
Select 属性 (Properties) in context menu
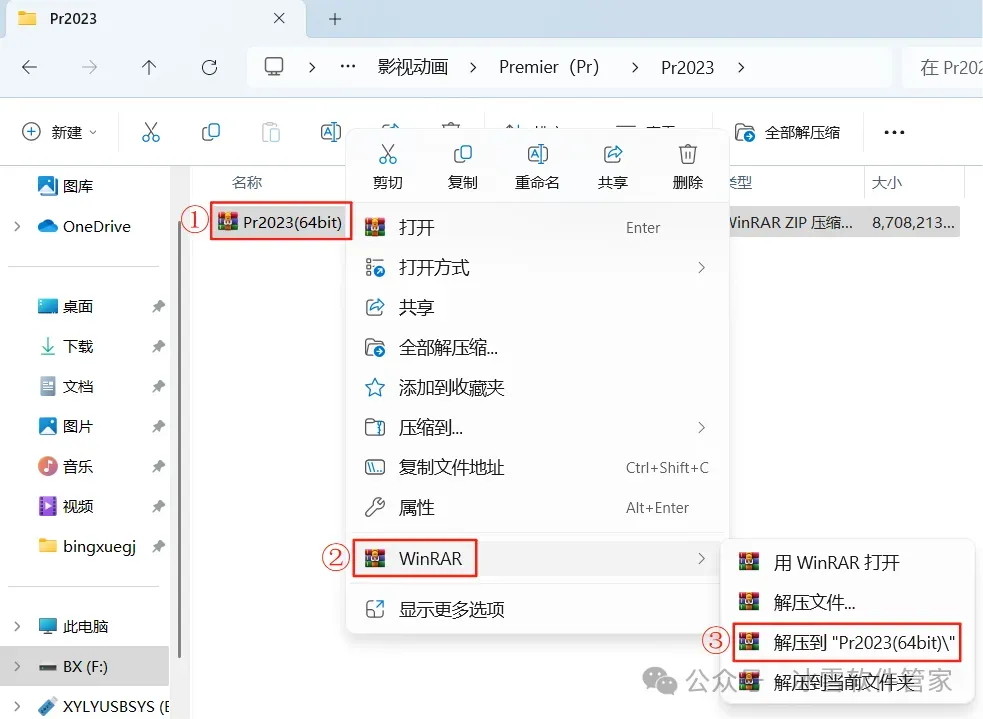coord(537,507)
